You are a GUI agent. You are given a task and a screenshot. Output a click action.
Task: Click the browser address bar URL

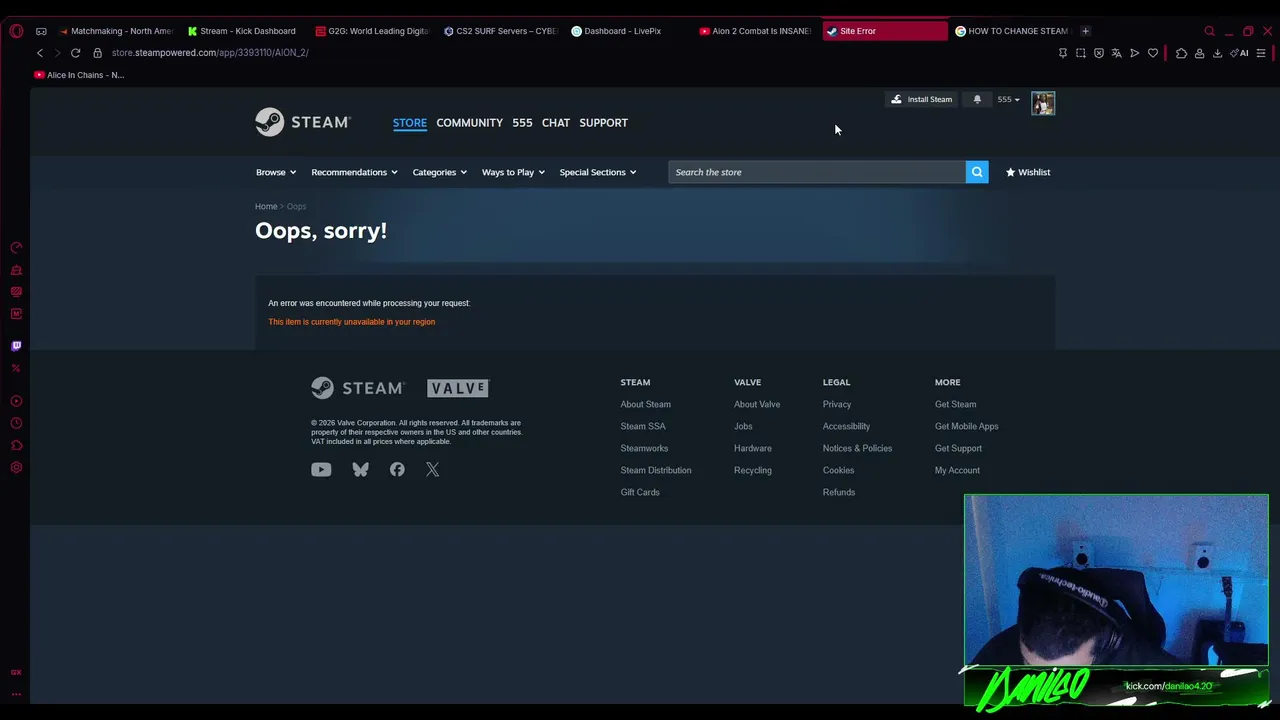point(210,53)
